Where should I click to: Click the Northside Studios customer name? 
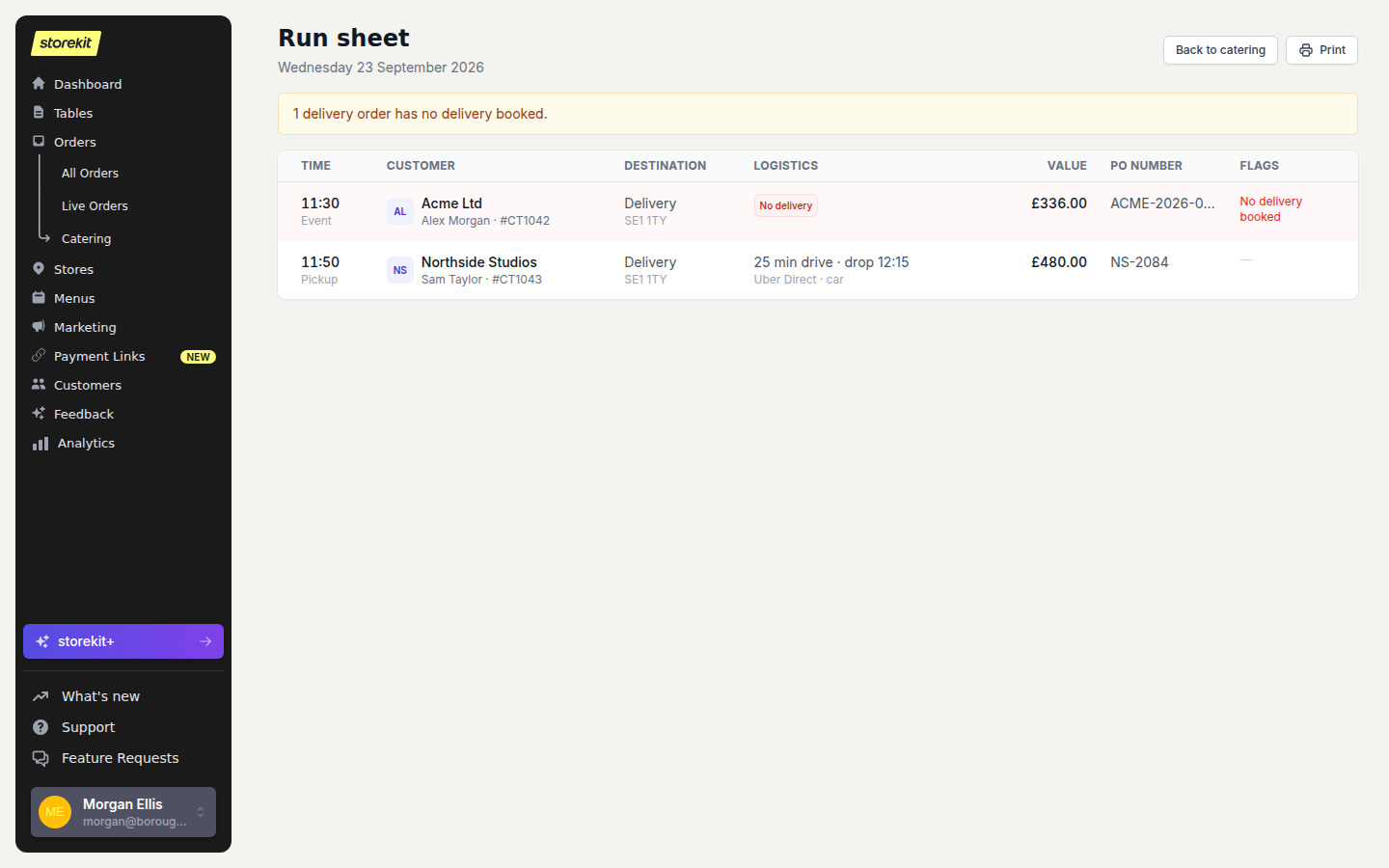pos(479,262)
